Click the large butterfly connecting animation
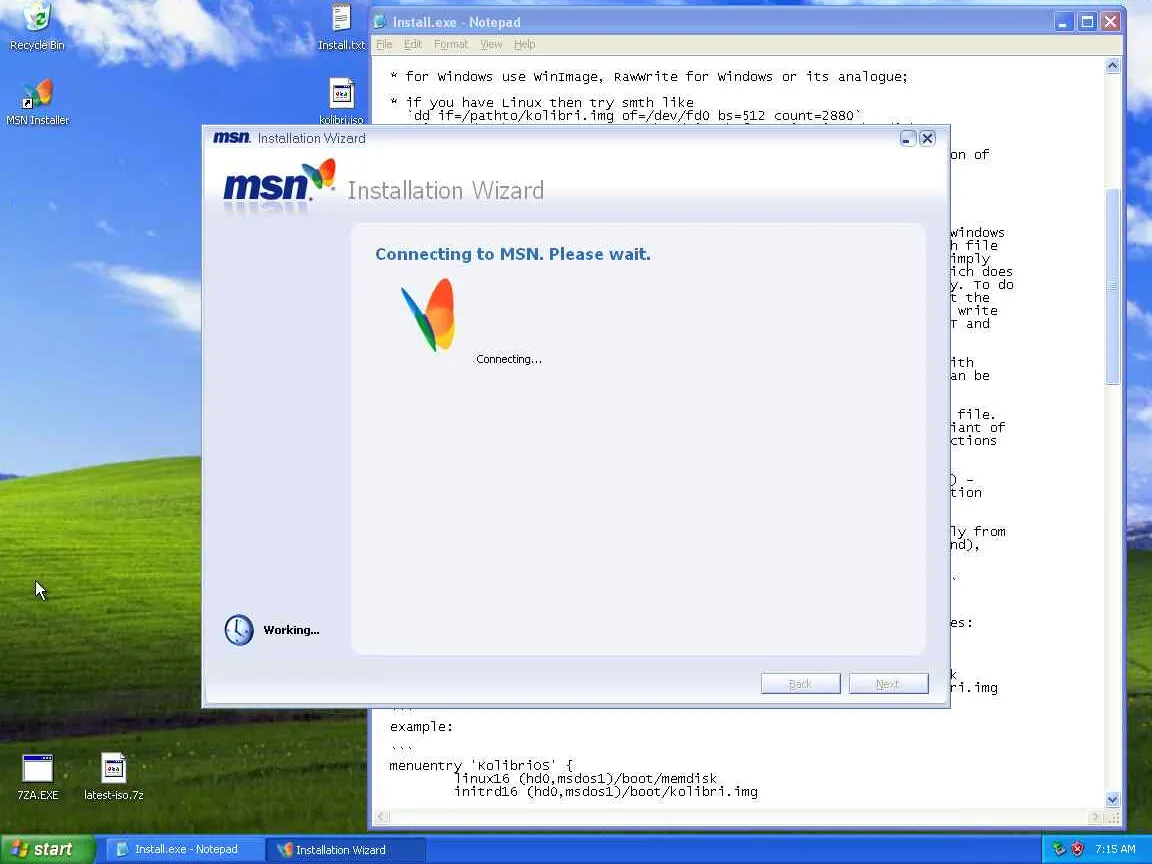Viewport: 1152px width, 864px height. 428,314
